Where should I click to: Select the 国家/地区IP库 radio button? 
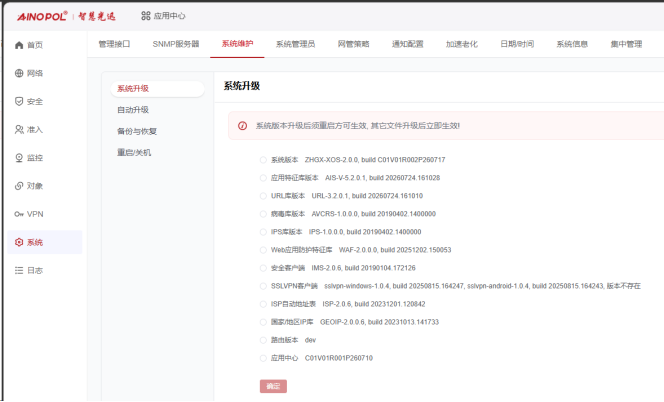coord(263,322)
